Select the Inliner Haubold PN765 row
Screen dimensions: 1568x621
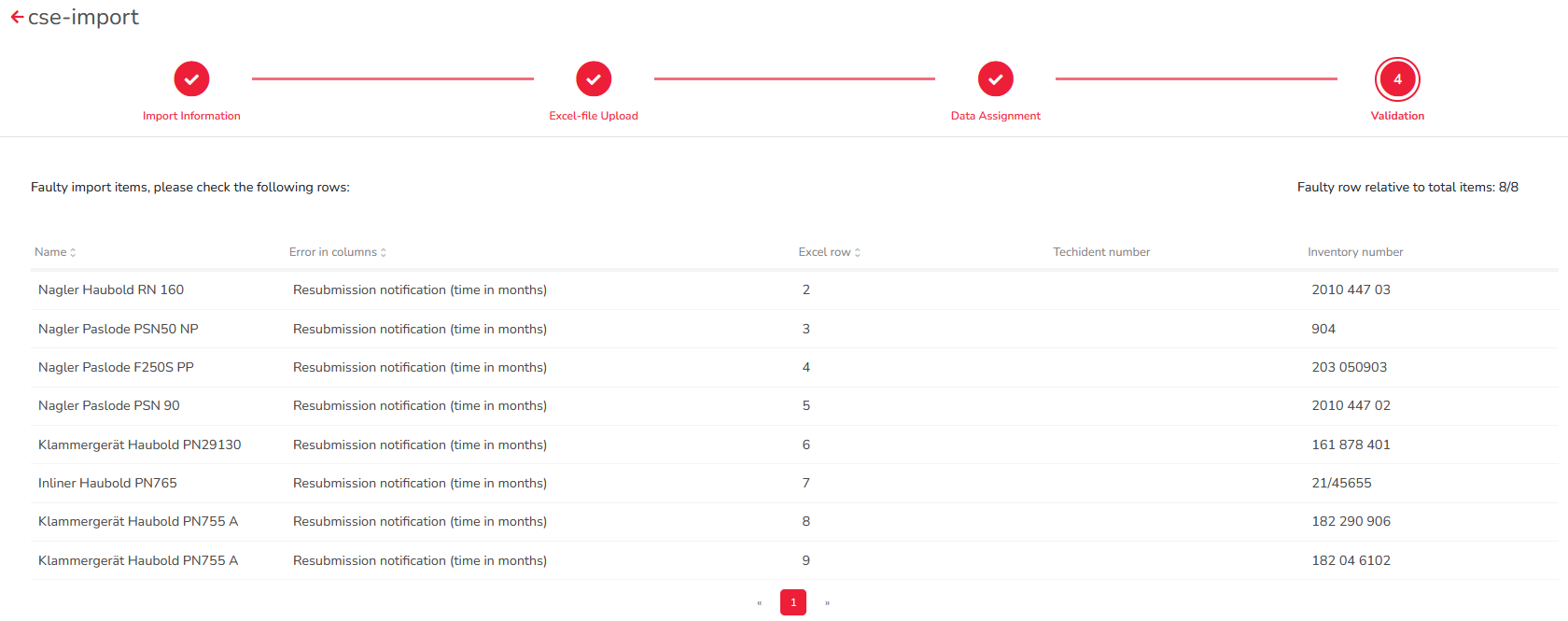coord(107,484)
